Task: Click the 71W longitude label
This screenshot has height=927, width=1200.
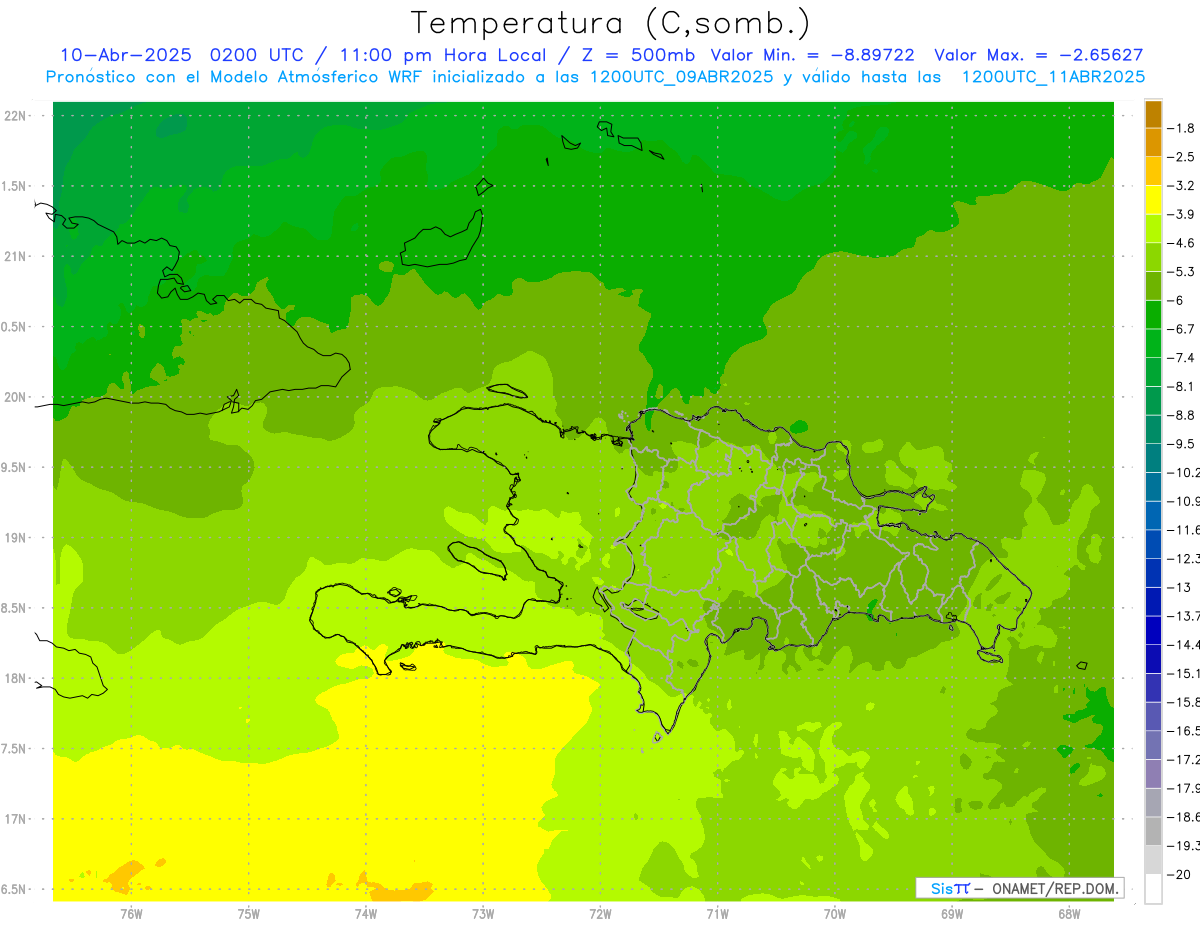Action: point(717,913)
